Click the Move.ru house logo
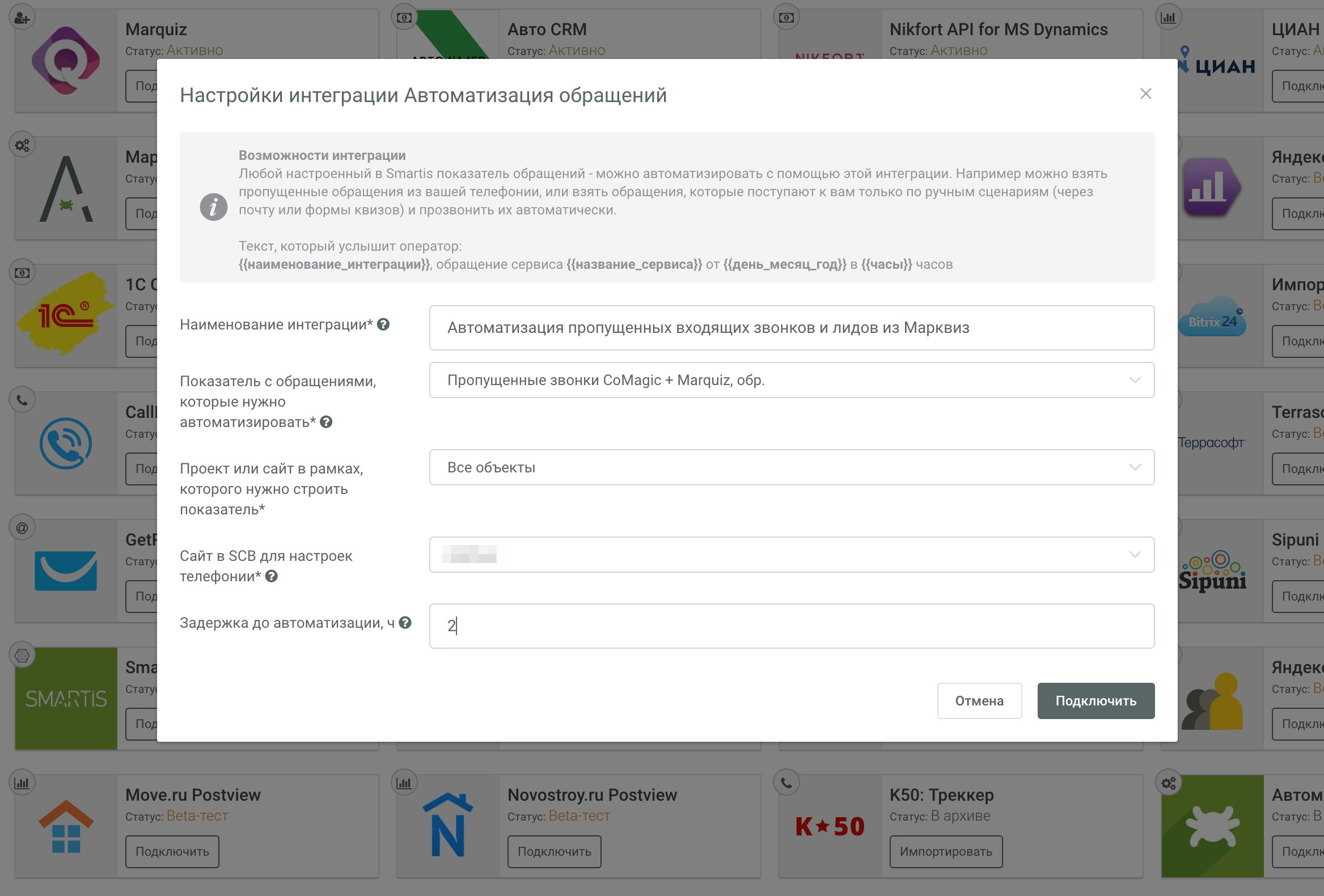 pos(66,826)
